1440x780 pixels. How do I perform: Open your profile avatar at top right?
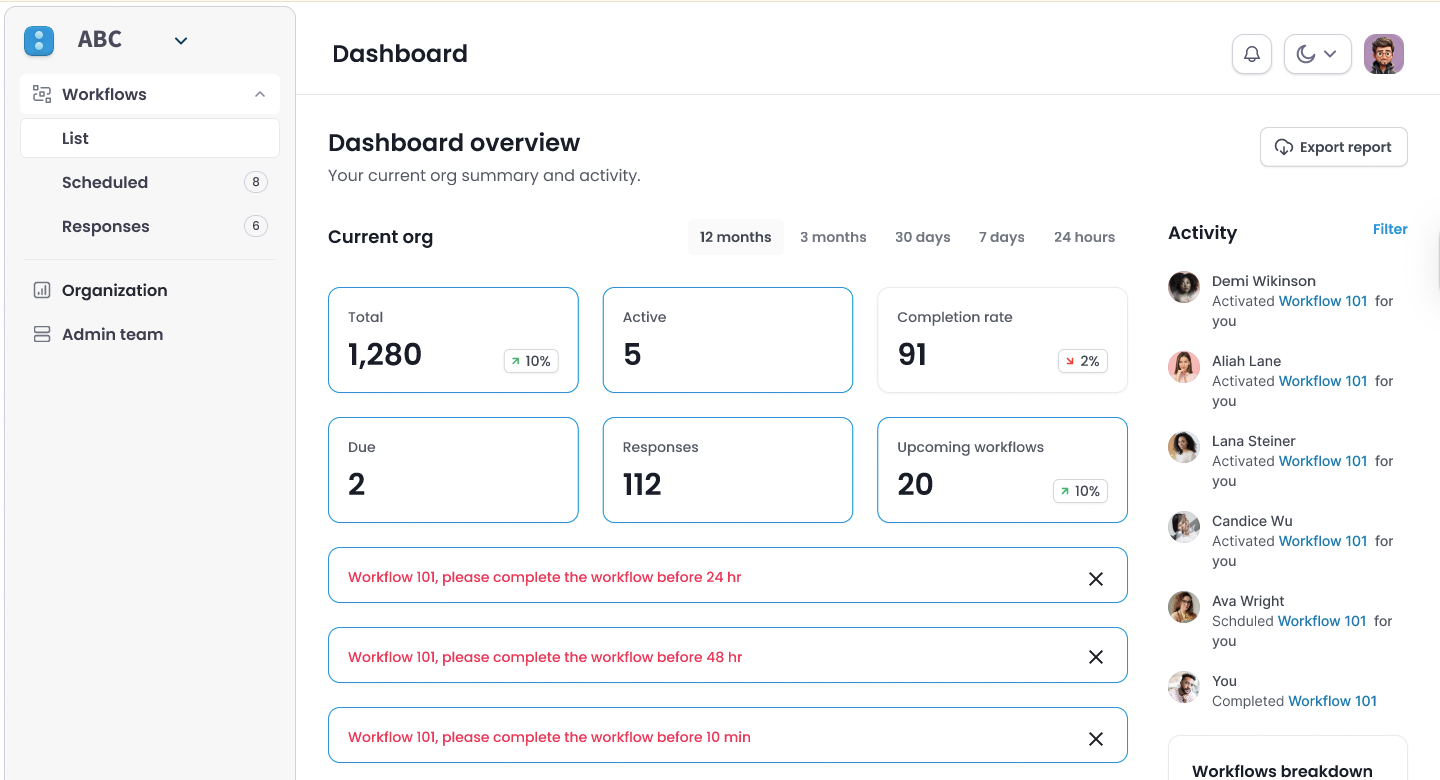pos(1384,54)
